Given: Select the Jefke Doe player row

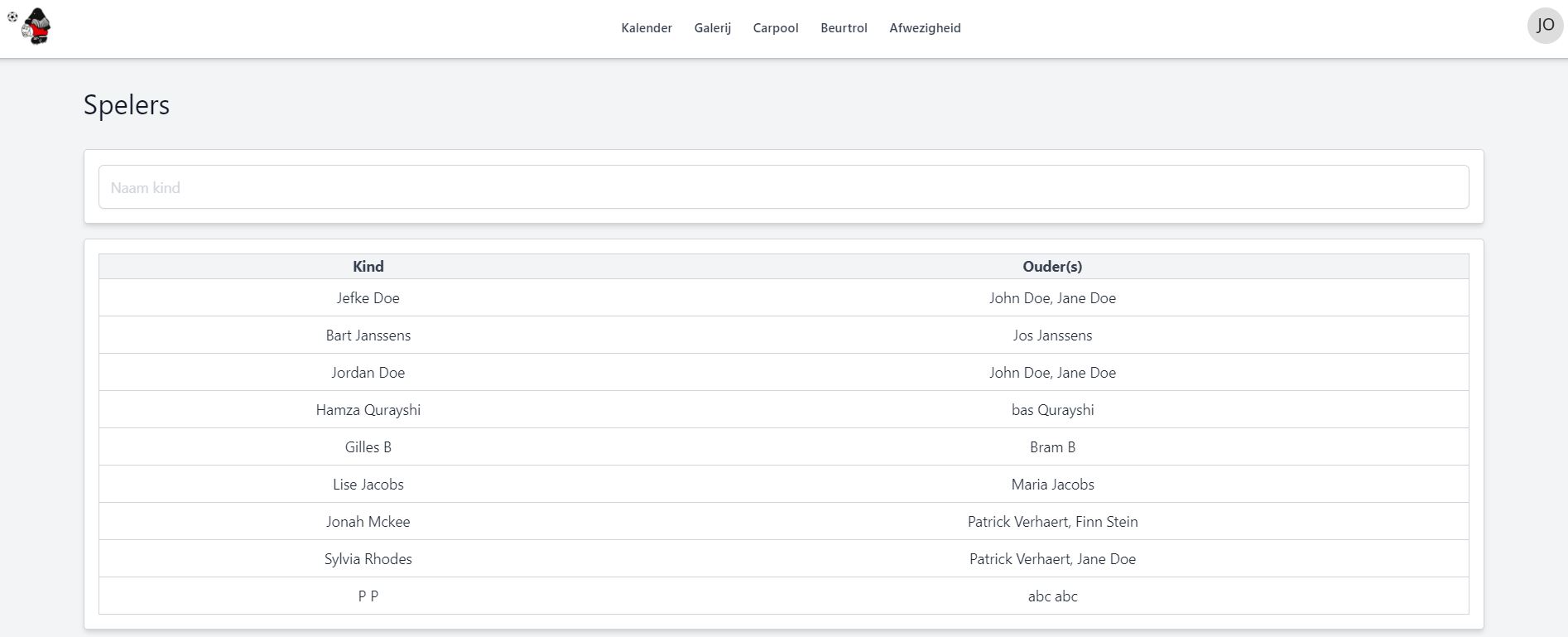Looking at the screenshot, I should tap(368, 298).
